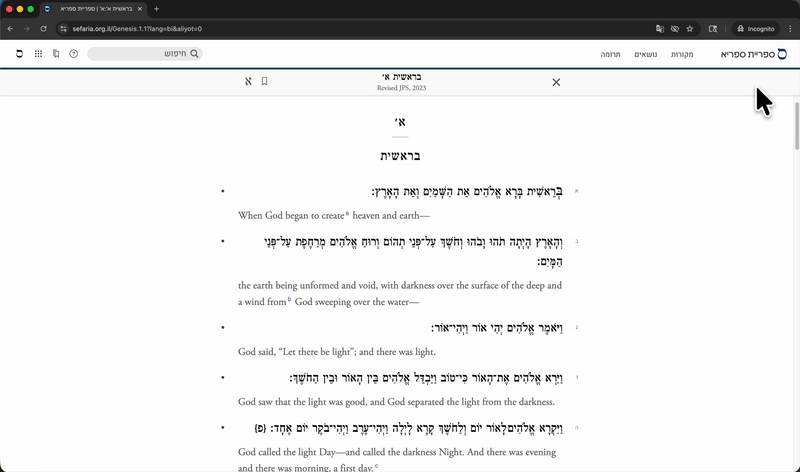The image size is (800, 472).
Task: Click the Sefaria logo in the header
Action: [753, 53]
